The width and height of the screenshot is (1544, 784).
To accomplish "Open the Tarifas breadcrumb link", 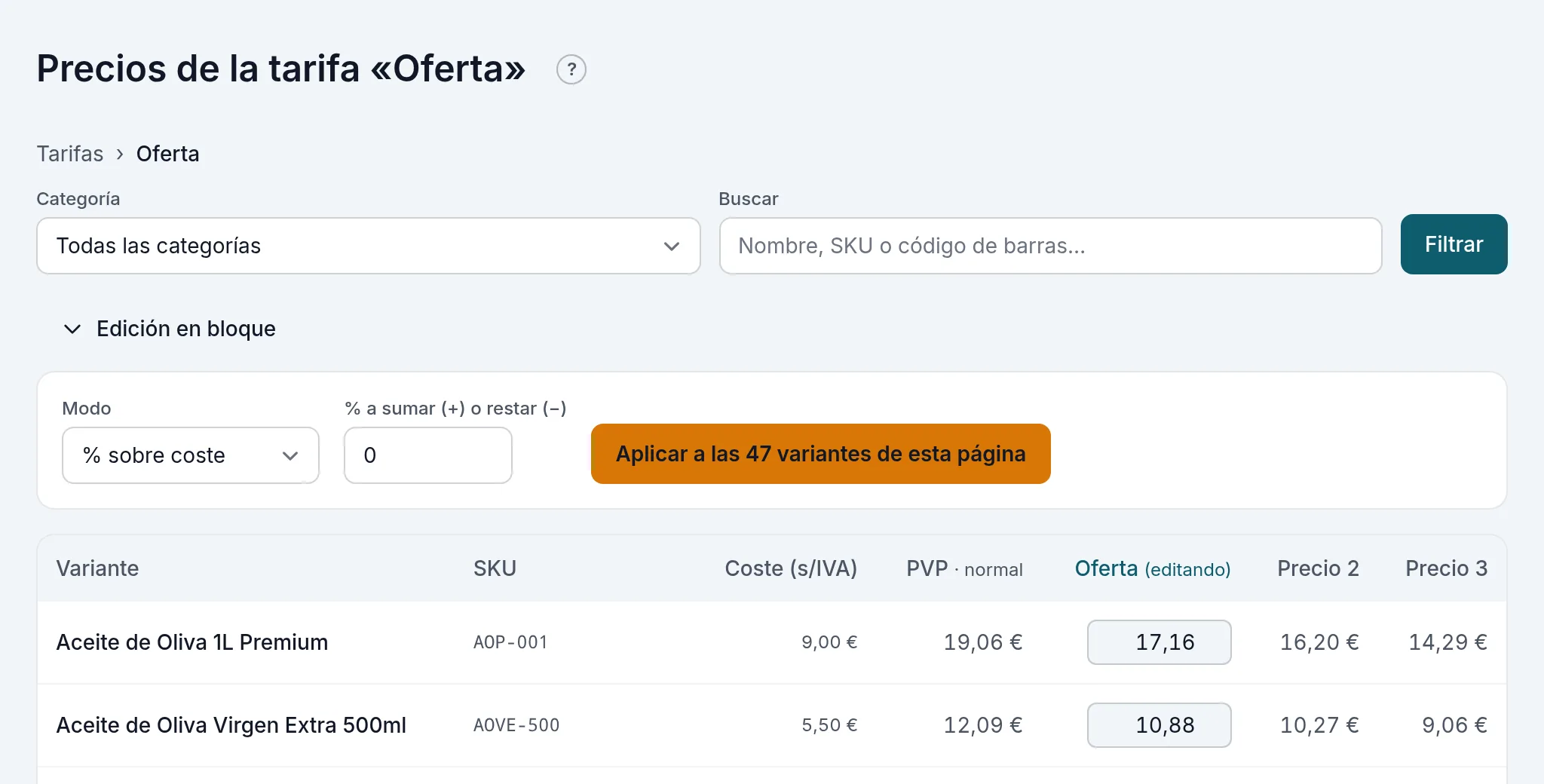I will point(70,154).
